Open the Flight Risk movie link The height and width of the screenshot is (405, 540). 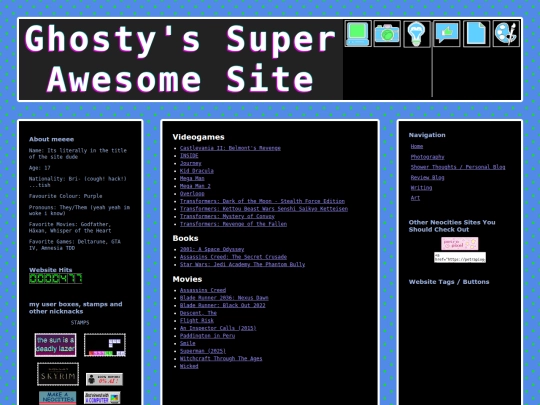point(197,321)
